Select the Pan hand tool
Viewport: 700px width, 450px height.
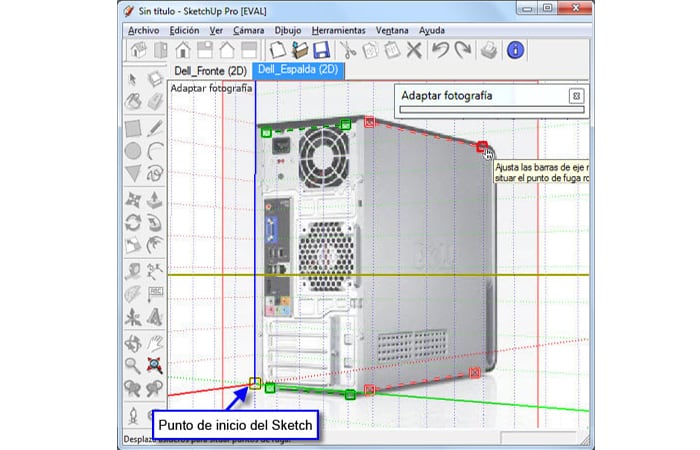(155, 344)
